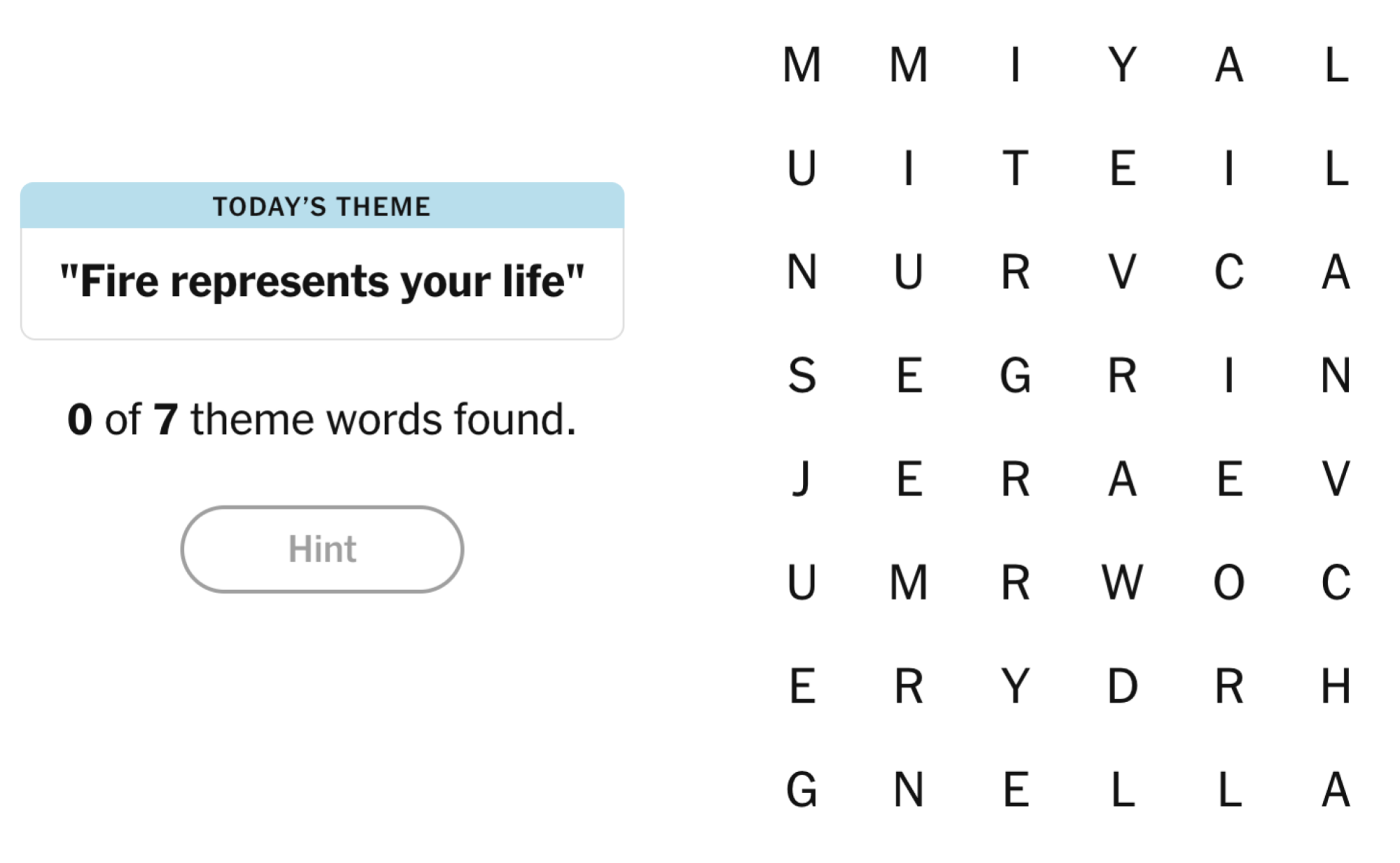Select the M between U and R
Screen dimensions: 1400x863
[x=909, y=582]
